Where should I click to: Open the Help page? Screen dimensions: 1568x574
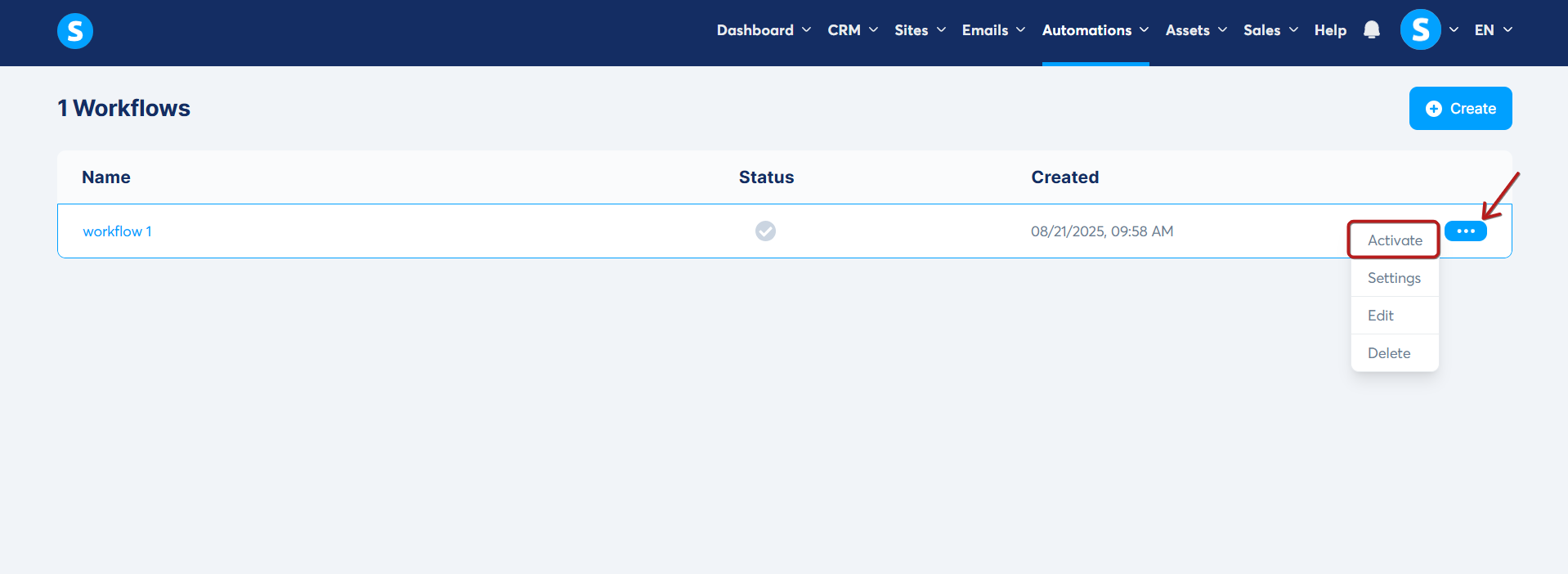(x=1330, y=30)
